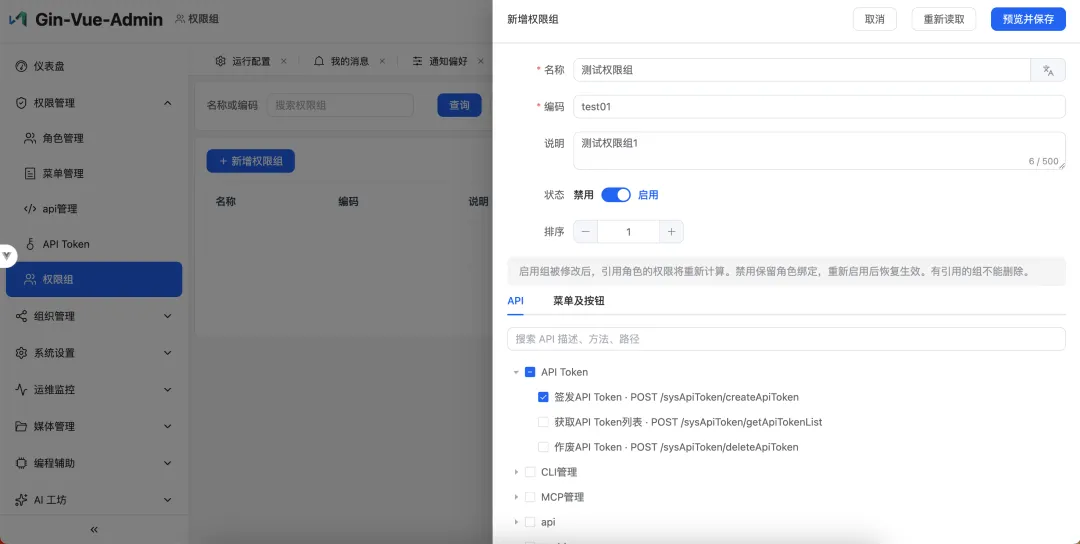Collapse the 权限管理 sidebar menu chevron
The height and width of the screenshot is (544, 1080).
click(x=167, y=103)
